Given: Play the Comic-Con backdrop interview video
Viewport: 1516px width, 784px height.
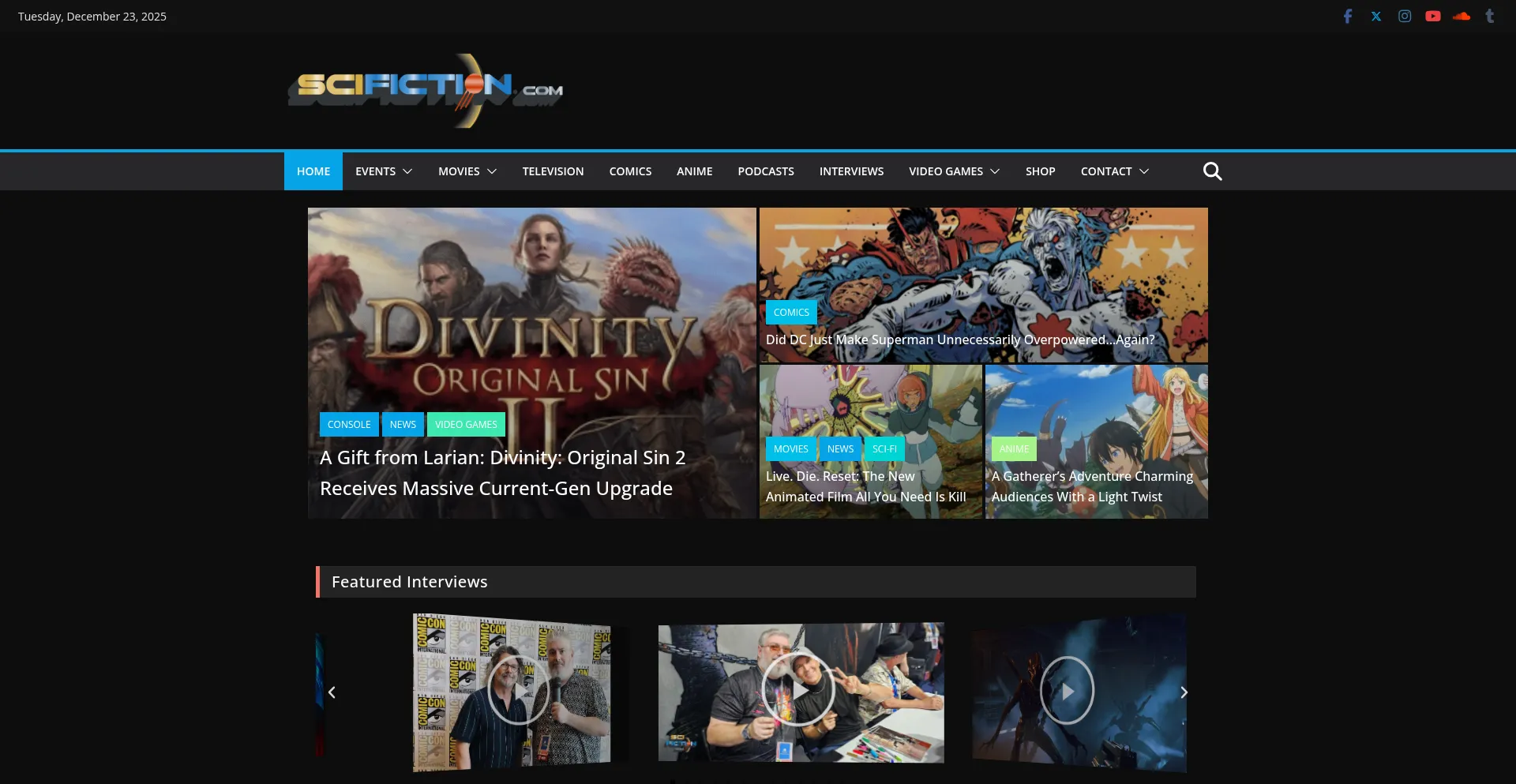Looking at the screenshot, I should [x=517, y=691].
